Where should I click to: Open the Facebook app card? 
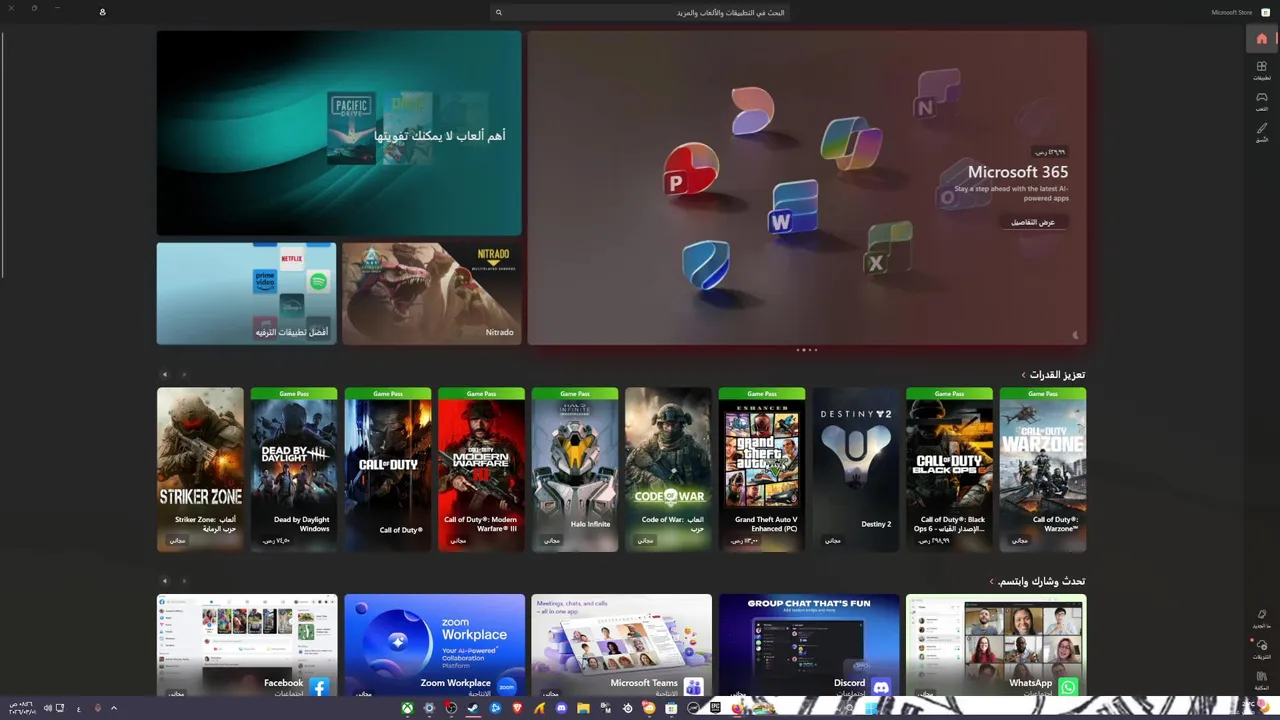tap(247, 645)
